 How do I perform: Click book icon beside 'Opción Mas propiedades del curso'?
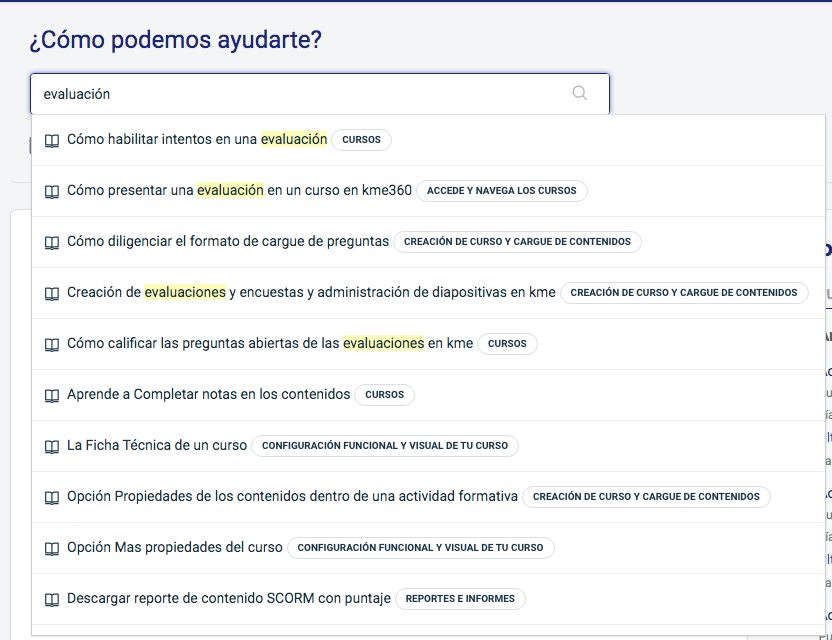51,548
